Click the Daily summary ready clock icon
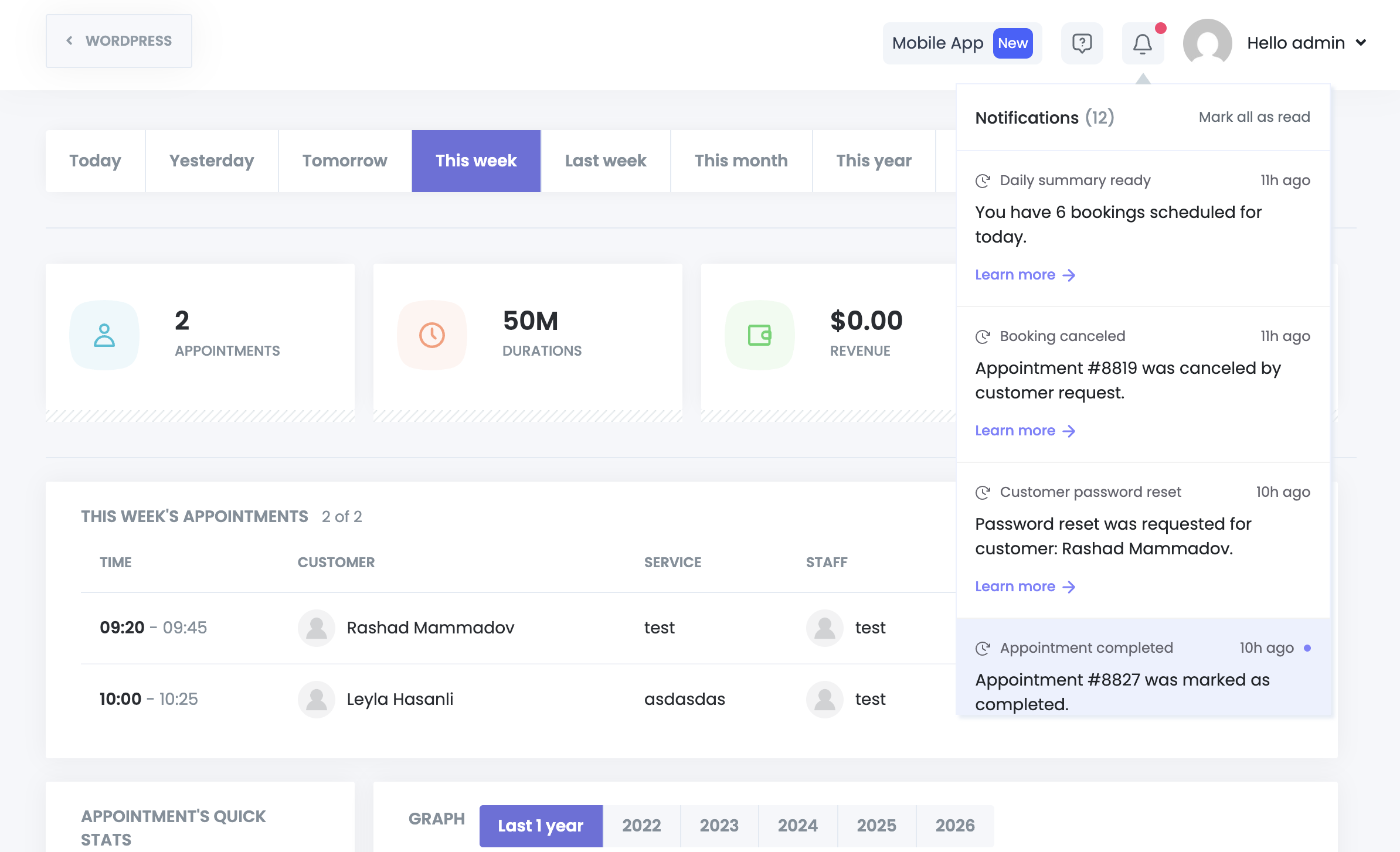Image resolution: width=1400 pixels, height=852 pixels. tap(983, 180)
